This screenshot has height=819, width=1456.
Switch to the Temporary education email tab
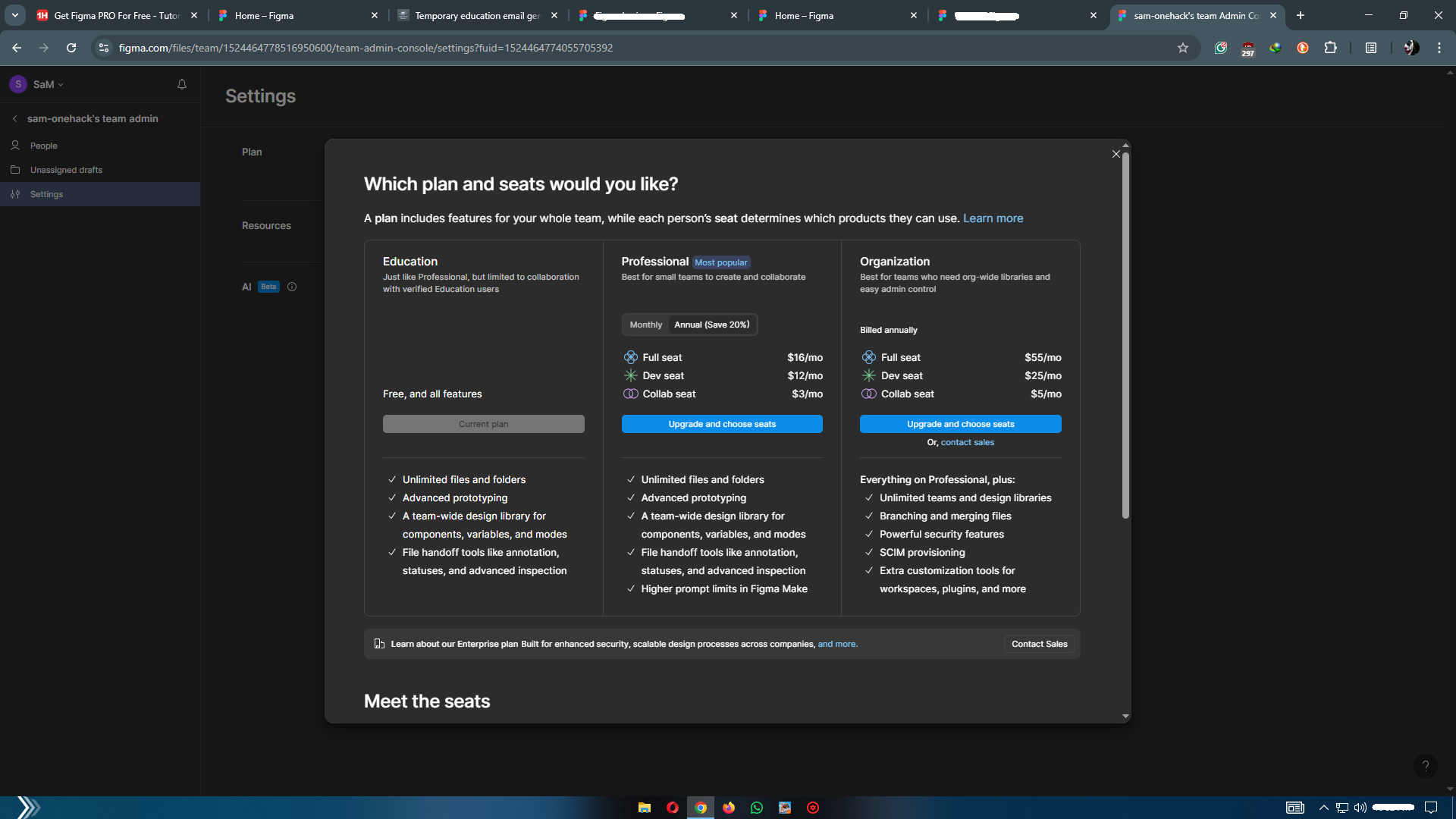point(478,15)
